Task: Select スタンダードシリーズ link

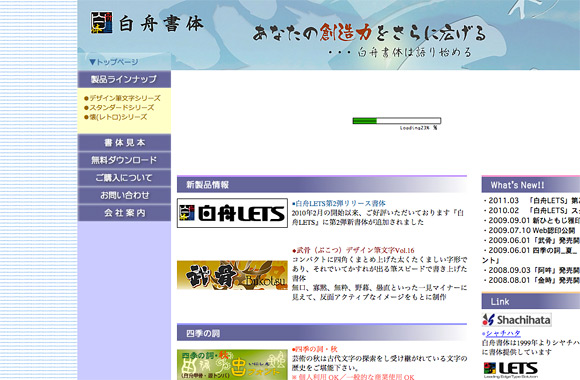Action: (x=119, y=108)
